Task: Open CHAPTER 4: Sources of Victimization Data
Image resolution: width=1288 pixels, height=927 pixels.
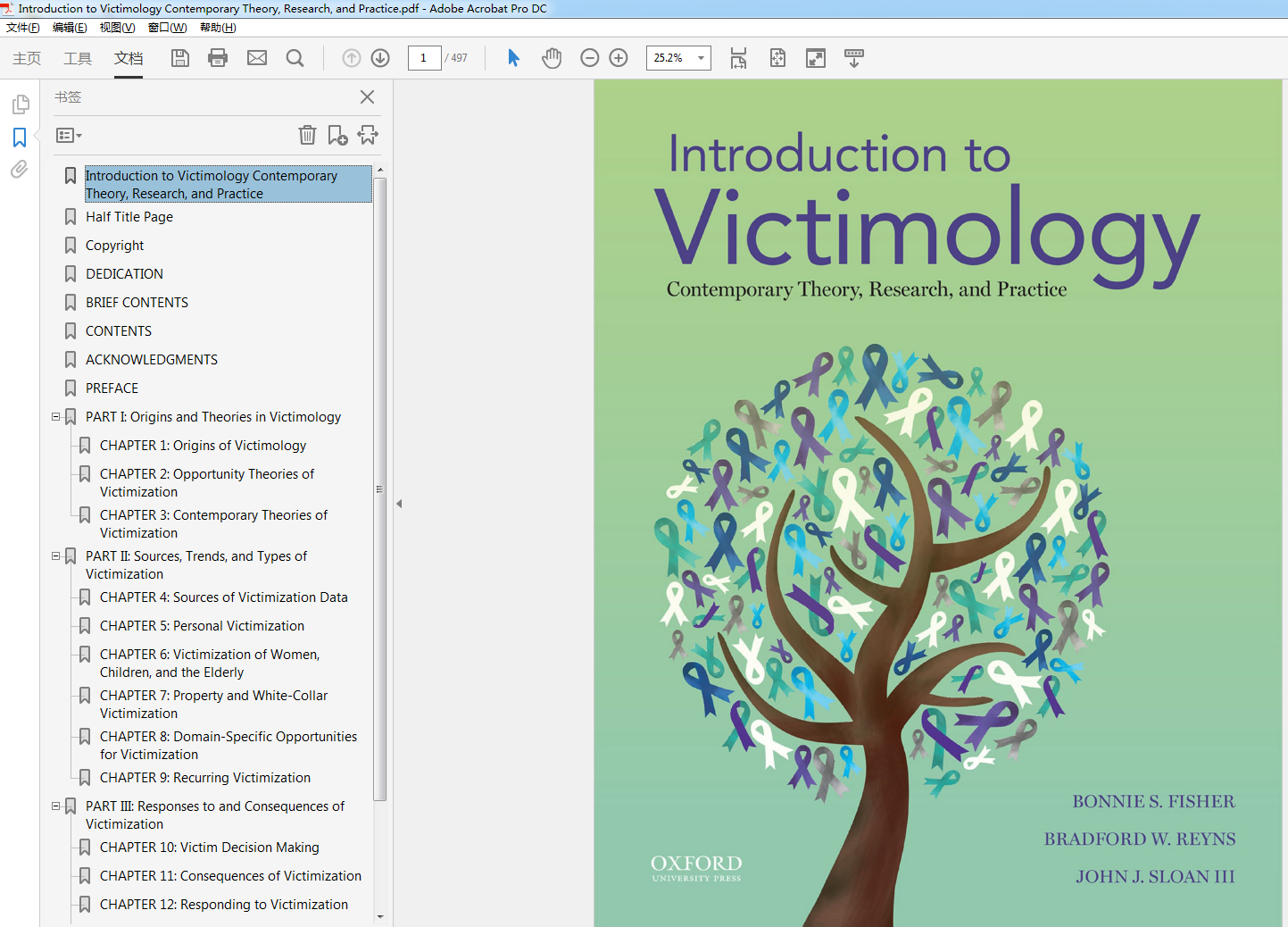Action: pos(224,597)
